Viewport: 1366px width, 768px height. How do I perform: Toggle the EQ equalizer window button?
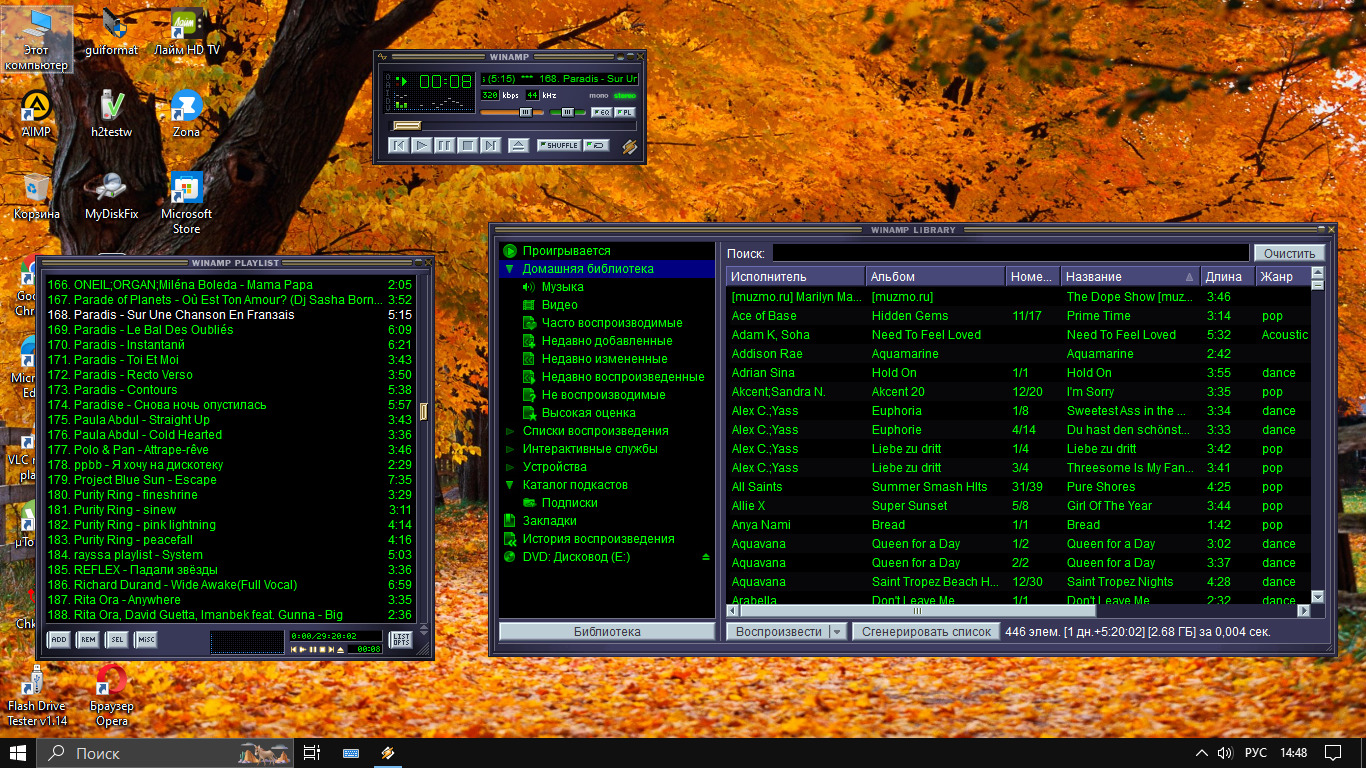[600, 112]
